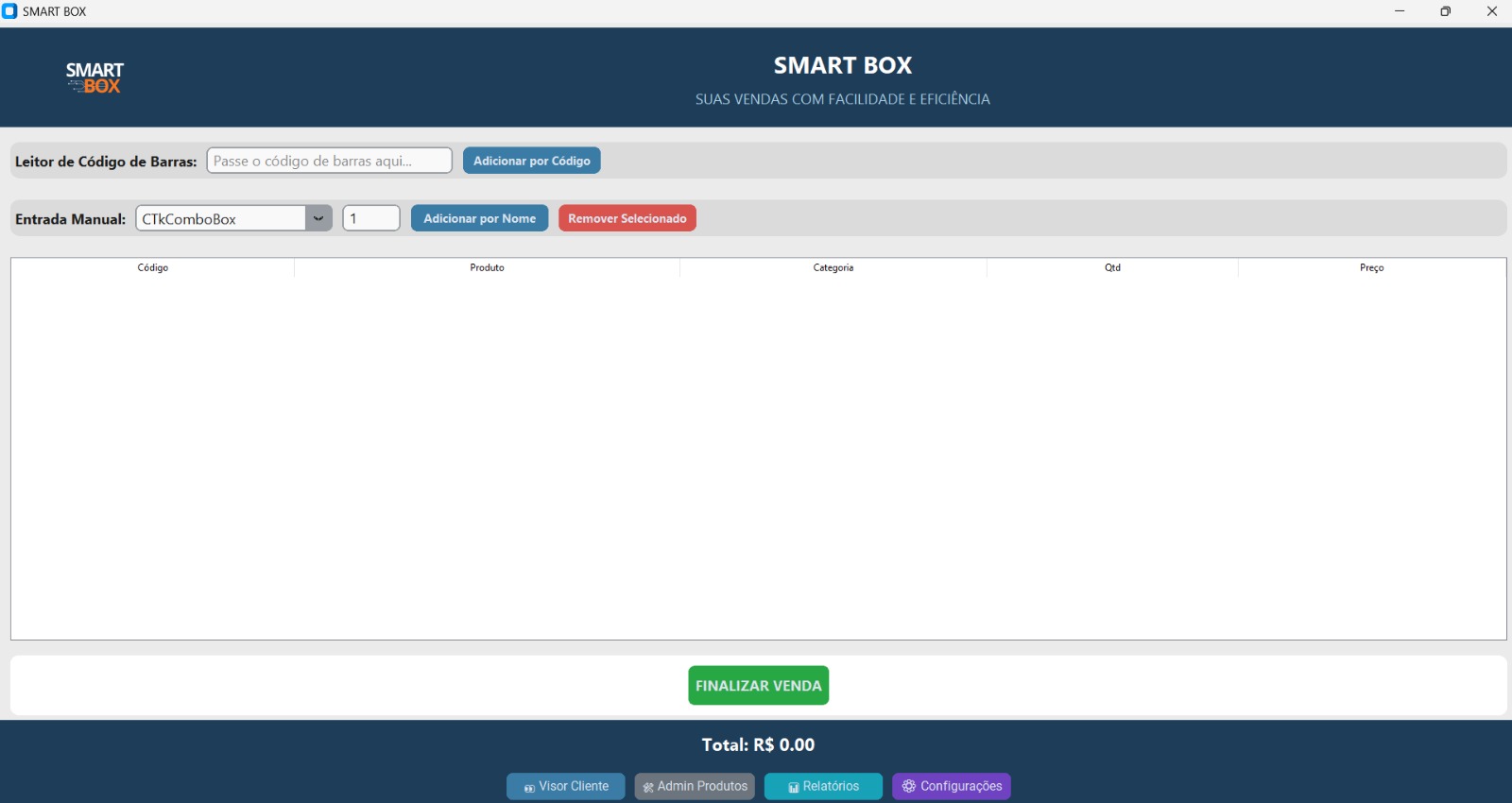Open Configurações settings with gear icon
This screenshot has height=803, width=1512.
pyautogui.click(x=951, y=786)
